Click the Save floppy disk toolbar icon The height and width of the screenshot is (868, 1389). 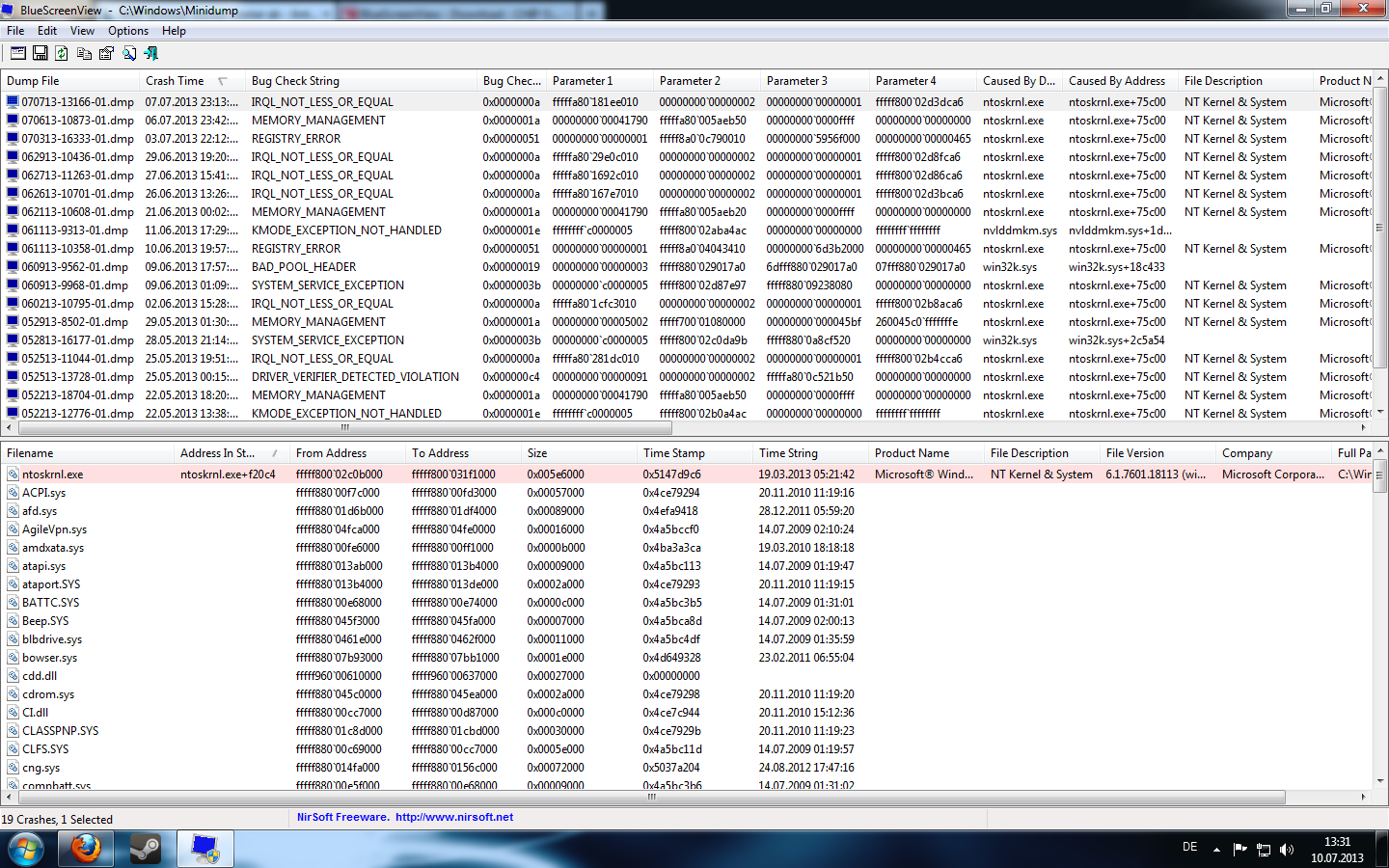point(41,53)
